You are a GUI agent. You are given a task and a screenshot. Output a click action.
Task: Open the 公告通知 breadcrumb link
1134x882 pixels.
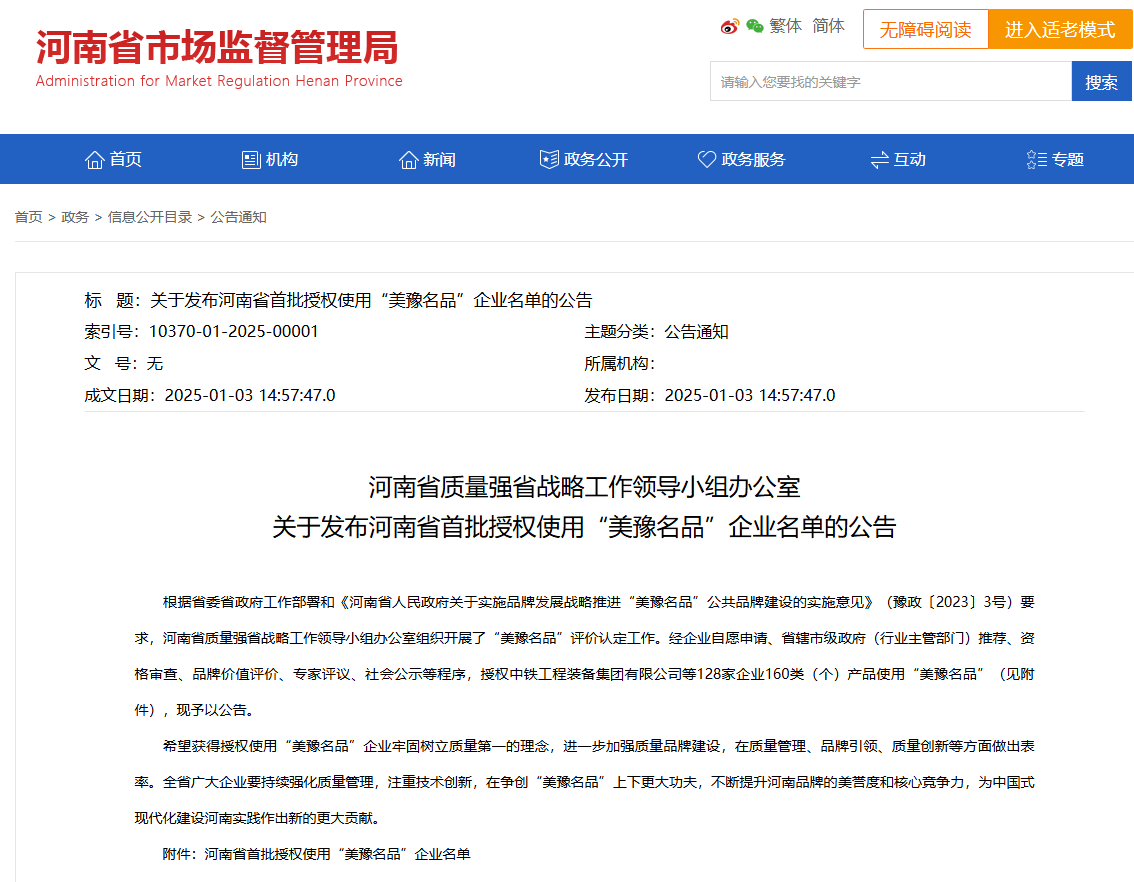pos(239,216)
